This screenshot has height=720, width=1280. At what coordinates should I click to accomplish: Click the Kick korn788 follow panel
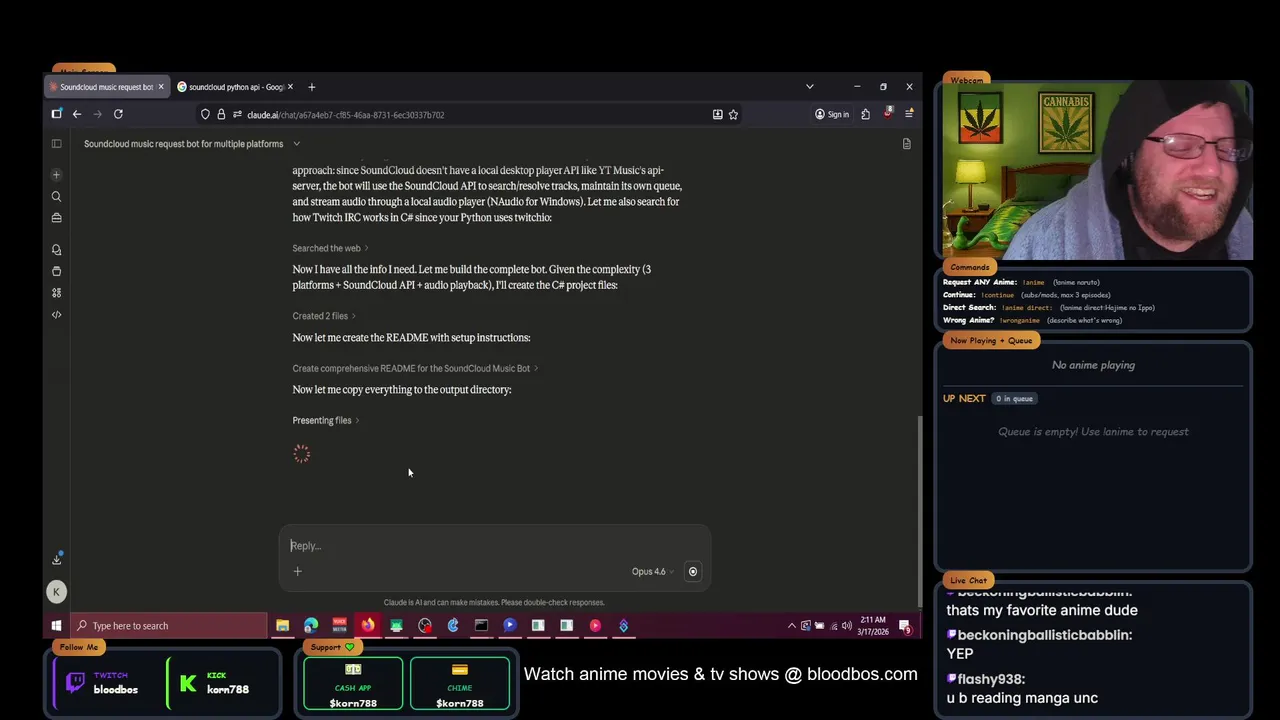pyautogui.click(x=221, y=682)
